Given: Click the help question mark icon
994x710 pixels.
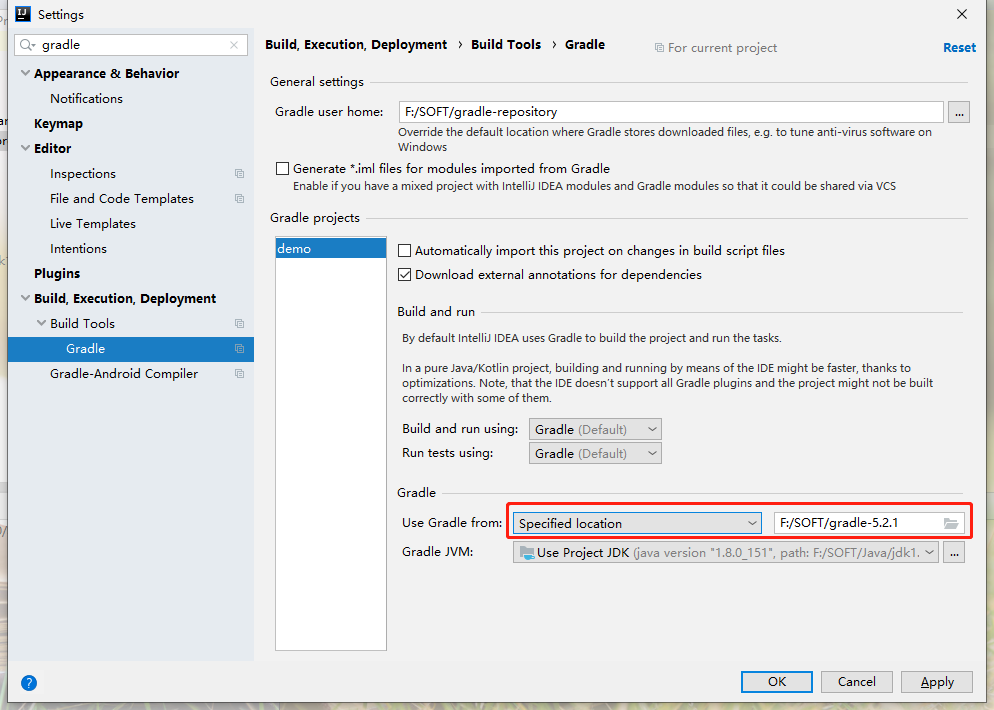Looking at the screenshot, I should [28, 683].
